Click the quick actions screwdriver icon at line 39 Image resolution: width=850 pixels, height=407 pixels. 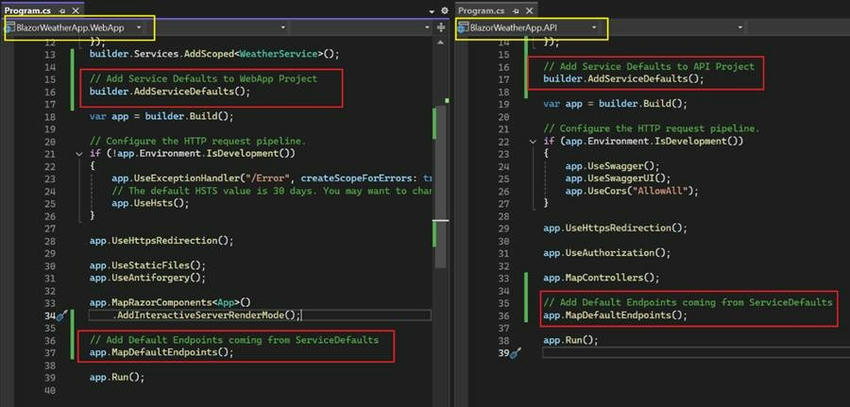516,353
